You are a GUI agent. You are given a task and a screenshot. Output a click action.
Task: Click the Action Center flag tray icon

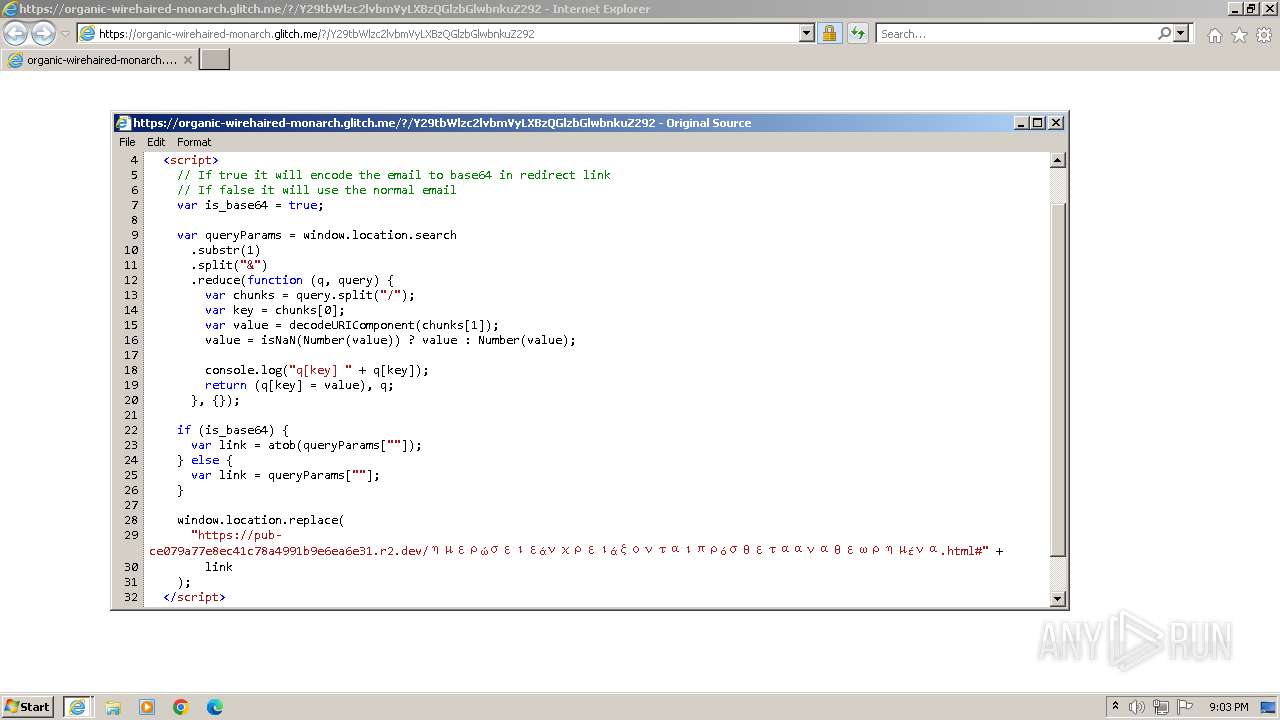click(x=1185, y=707)
